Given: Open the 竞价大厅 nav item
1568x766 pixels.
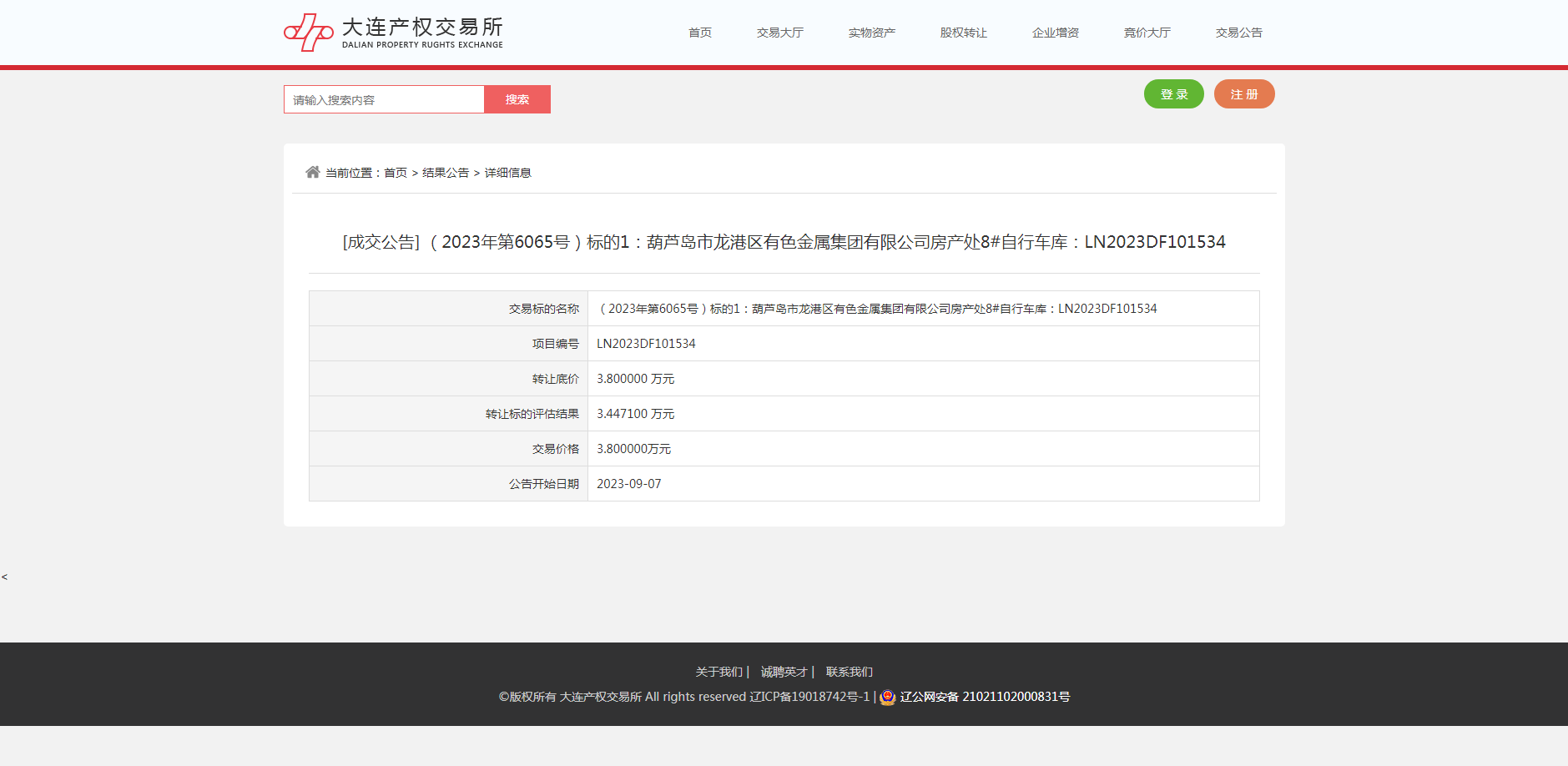Looking at the screenshot, I should [1147, 33].
